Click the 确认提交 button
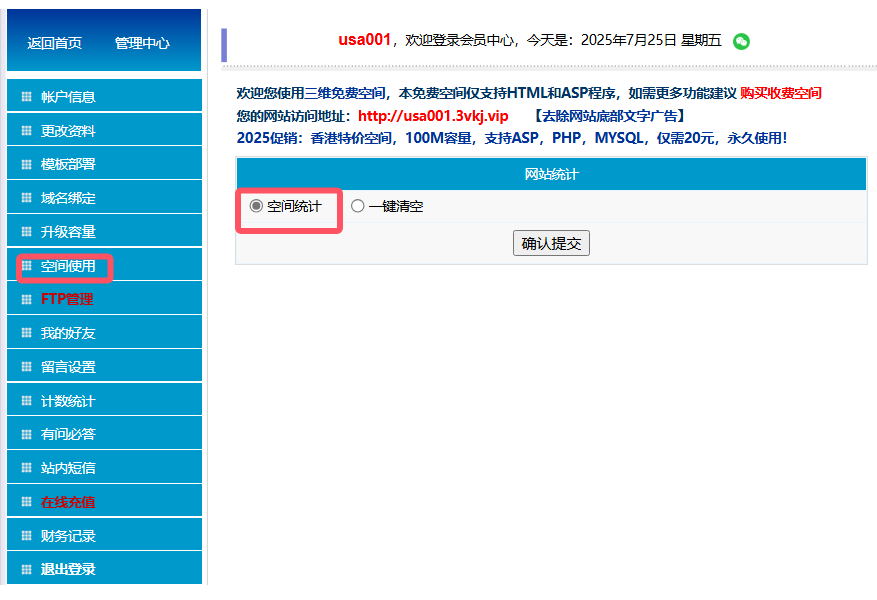This screenshot has width=877, height=600. 551,243
